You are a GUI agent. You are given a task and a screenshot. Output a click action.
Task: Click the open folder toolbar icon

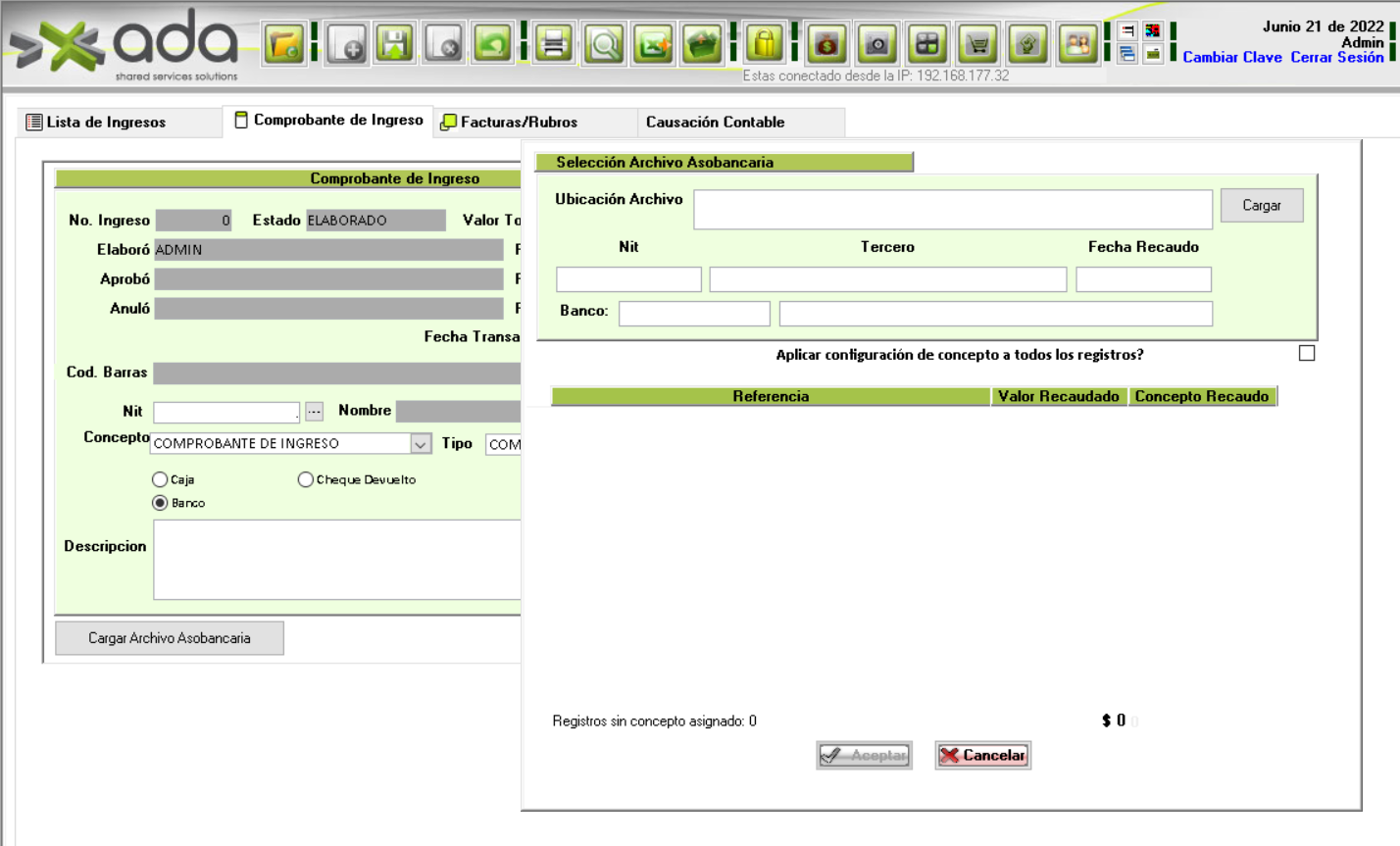(284, 44)
